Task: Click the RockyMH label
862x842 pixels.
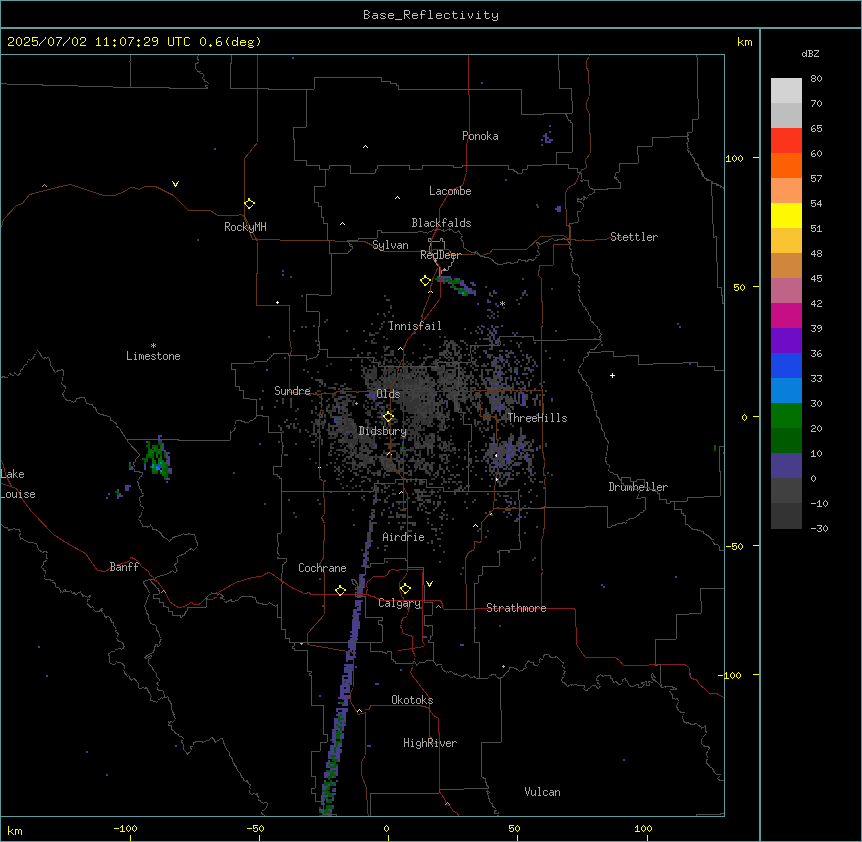Action: click(x=245, y=227)
